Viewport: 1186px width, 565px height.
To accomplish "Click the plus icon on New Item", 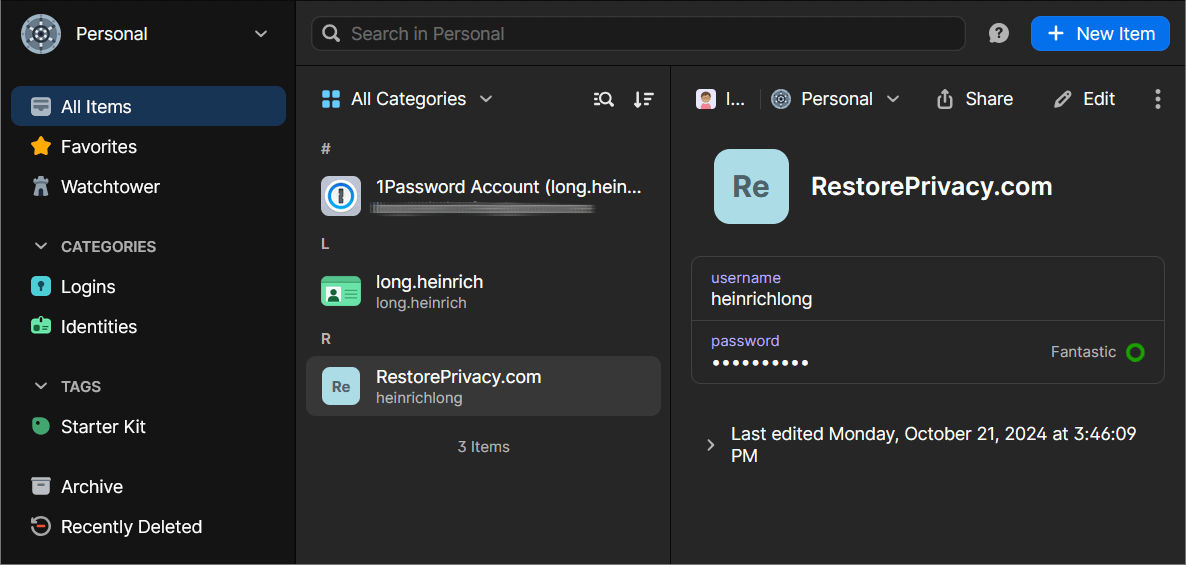I will (x=1056, y=34).
